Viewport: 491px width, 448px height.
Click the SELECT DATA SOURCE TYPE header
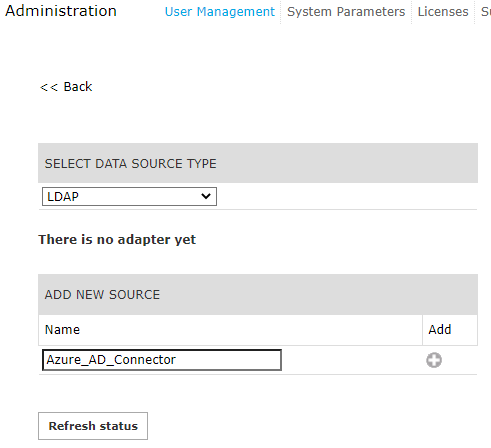click(x=258, y=163)
